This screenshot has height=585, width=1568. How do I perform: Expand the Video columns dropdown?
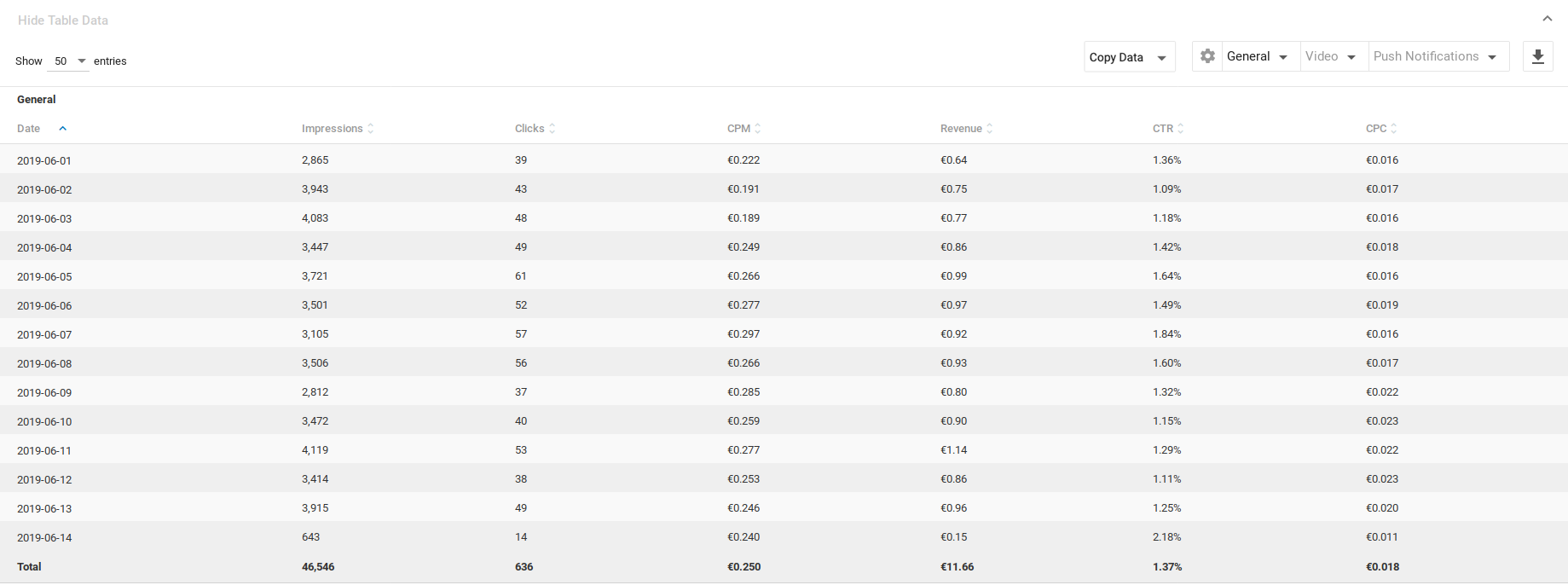coord(1331,56)
